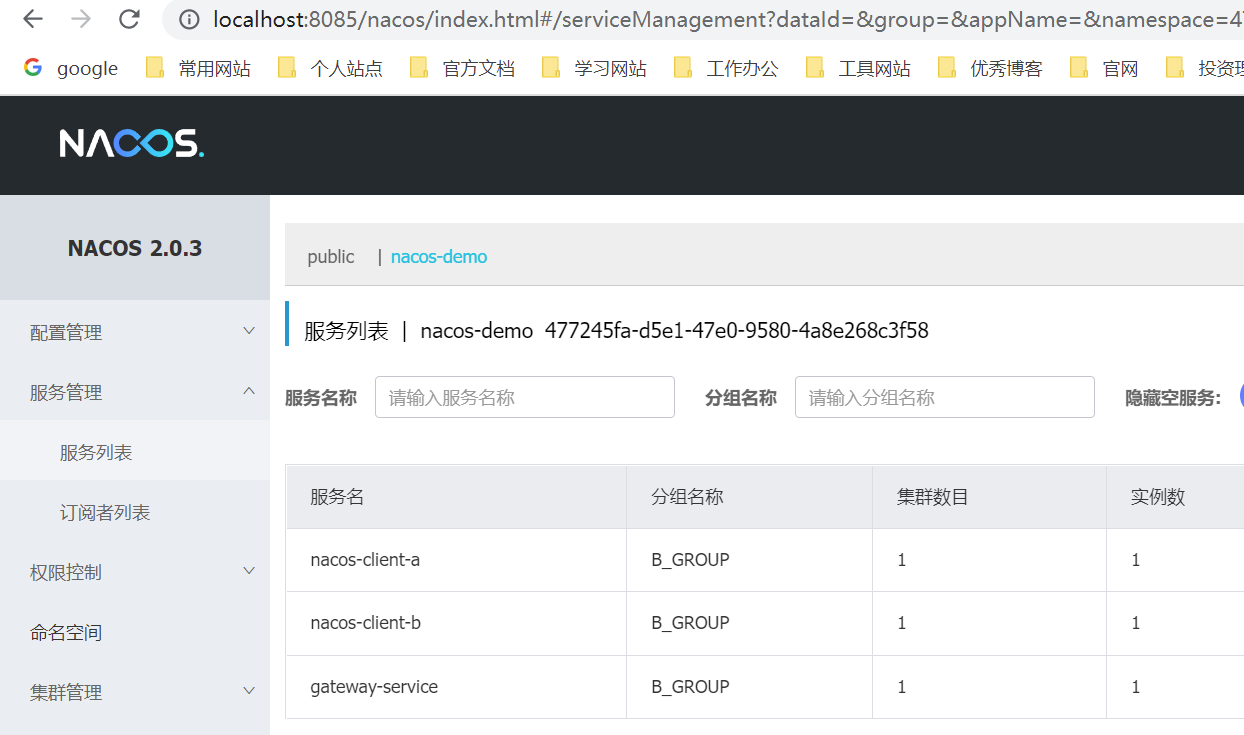The image size is (1244, 735).
Task: Open the 工作办公 bookmark folder
Action: (x=726, y=68)
